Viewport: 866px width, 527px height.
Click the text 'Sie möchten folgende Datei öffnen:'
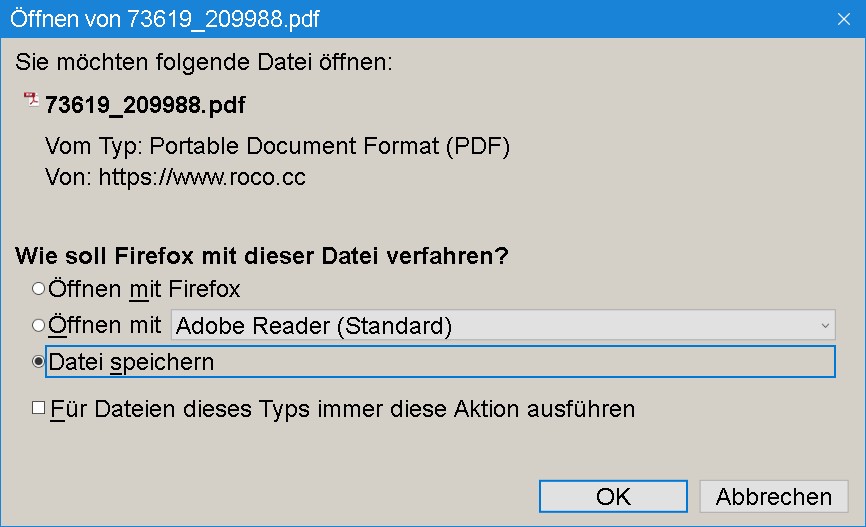coord(204,62)
